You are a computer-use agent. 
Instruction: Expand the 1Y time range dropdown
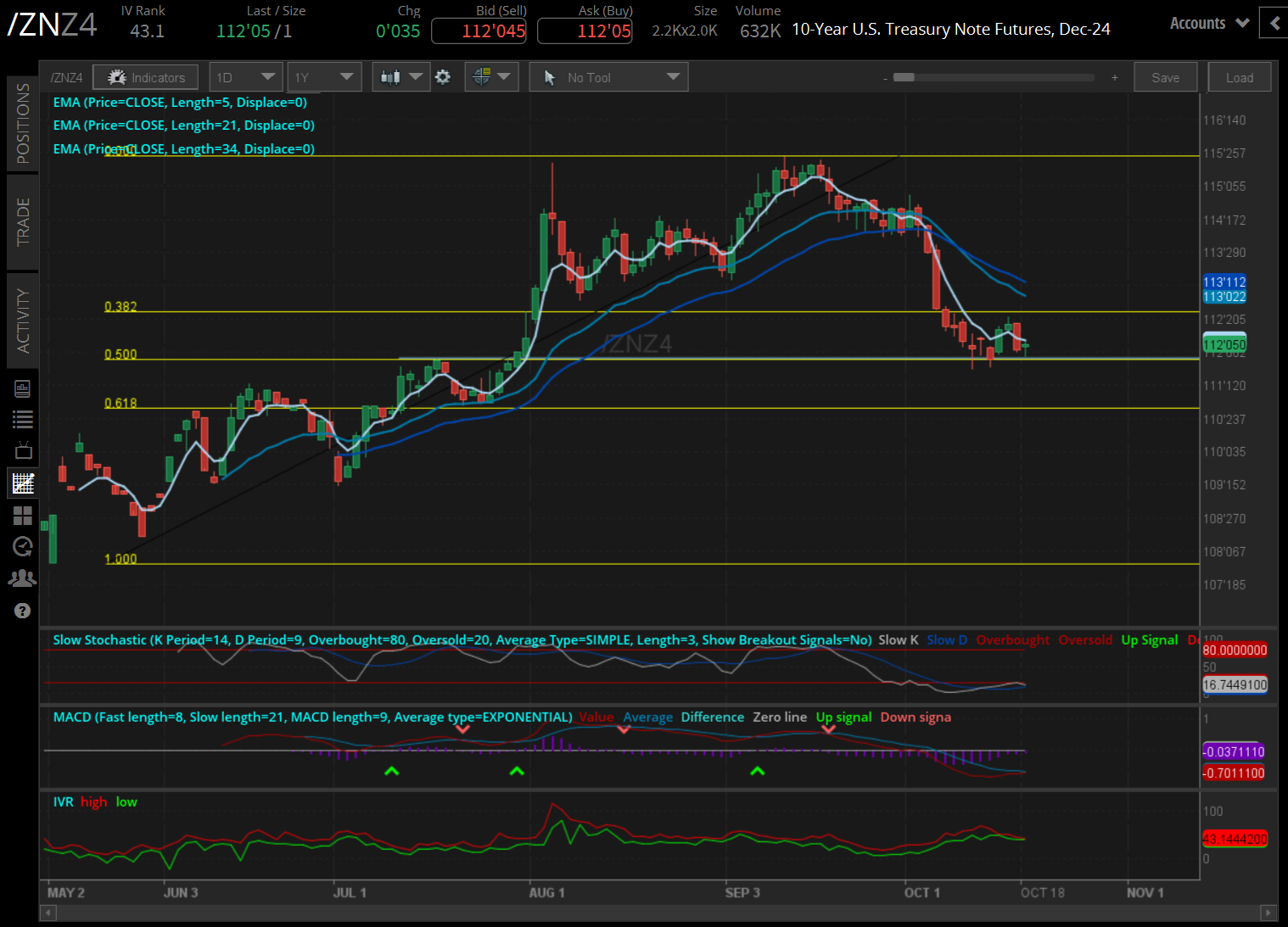coord(324,76)
